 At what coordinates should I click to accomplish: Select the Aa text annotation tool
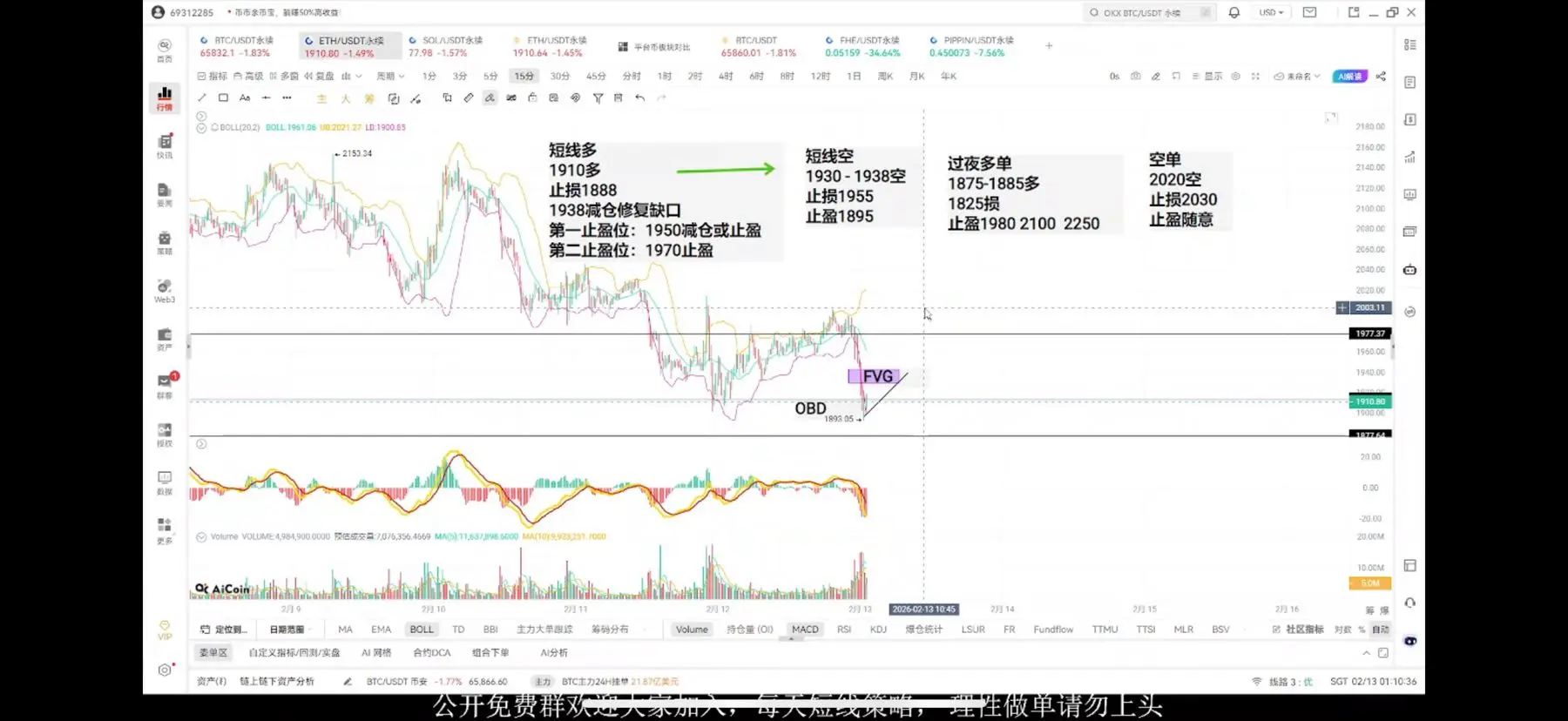point(245,98)
